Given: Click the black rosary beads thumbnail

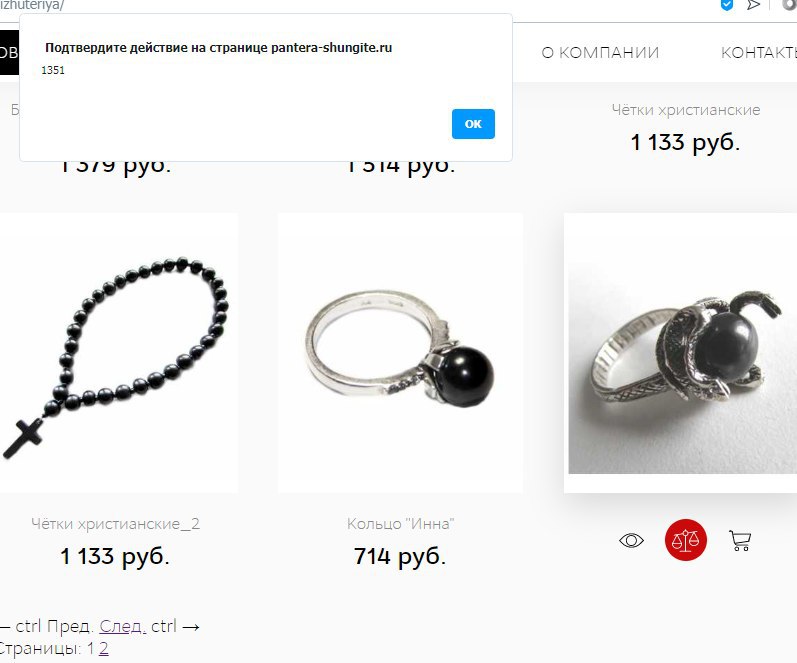Looking at the screenshot, I should [x=117, y=353].
